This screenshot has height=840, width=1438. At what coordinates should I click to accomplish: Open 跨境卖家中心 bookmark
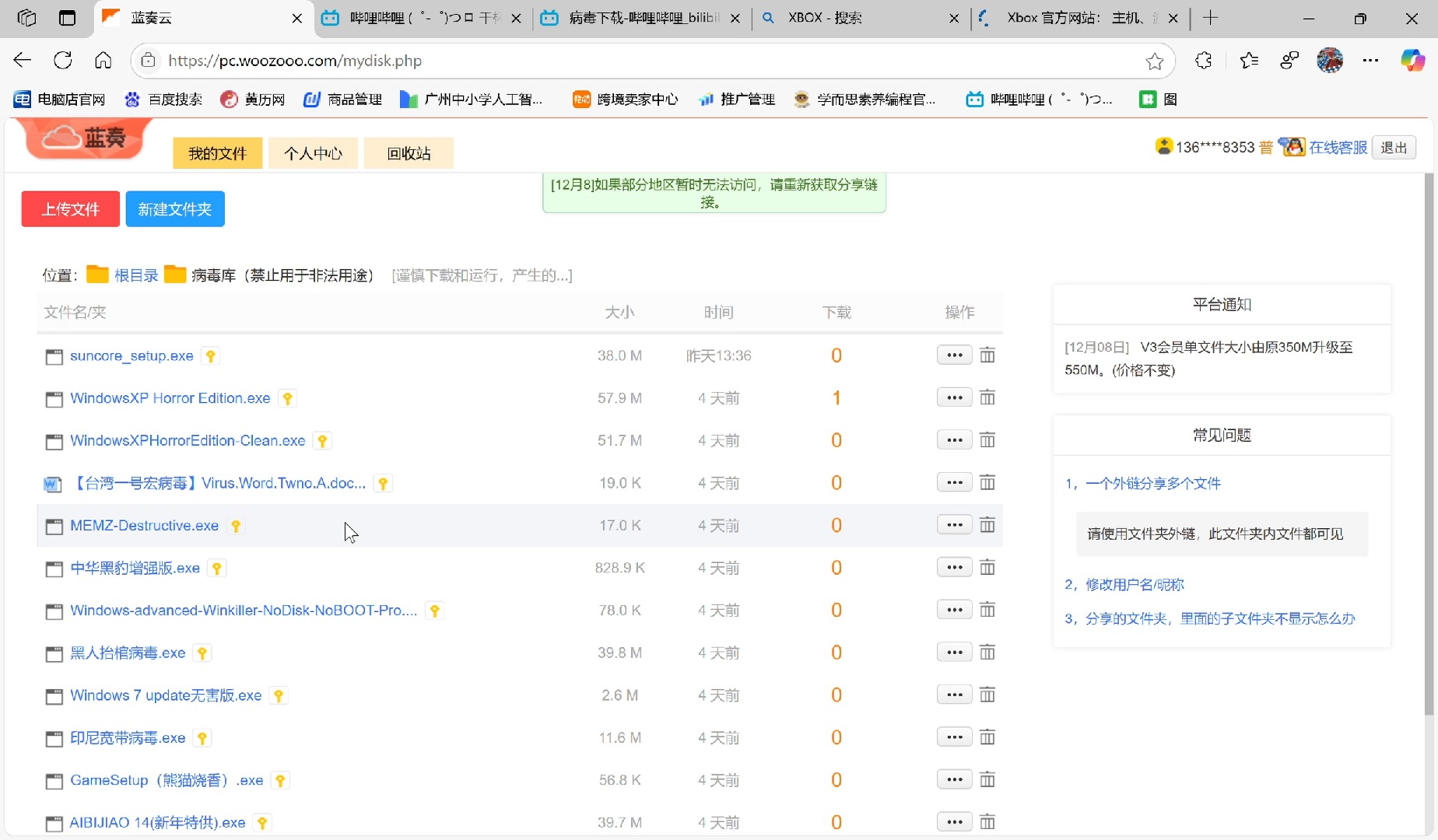[626, 100]
